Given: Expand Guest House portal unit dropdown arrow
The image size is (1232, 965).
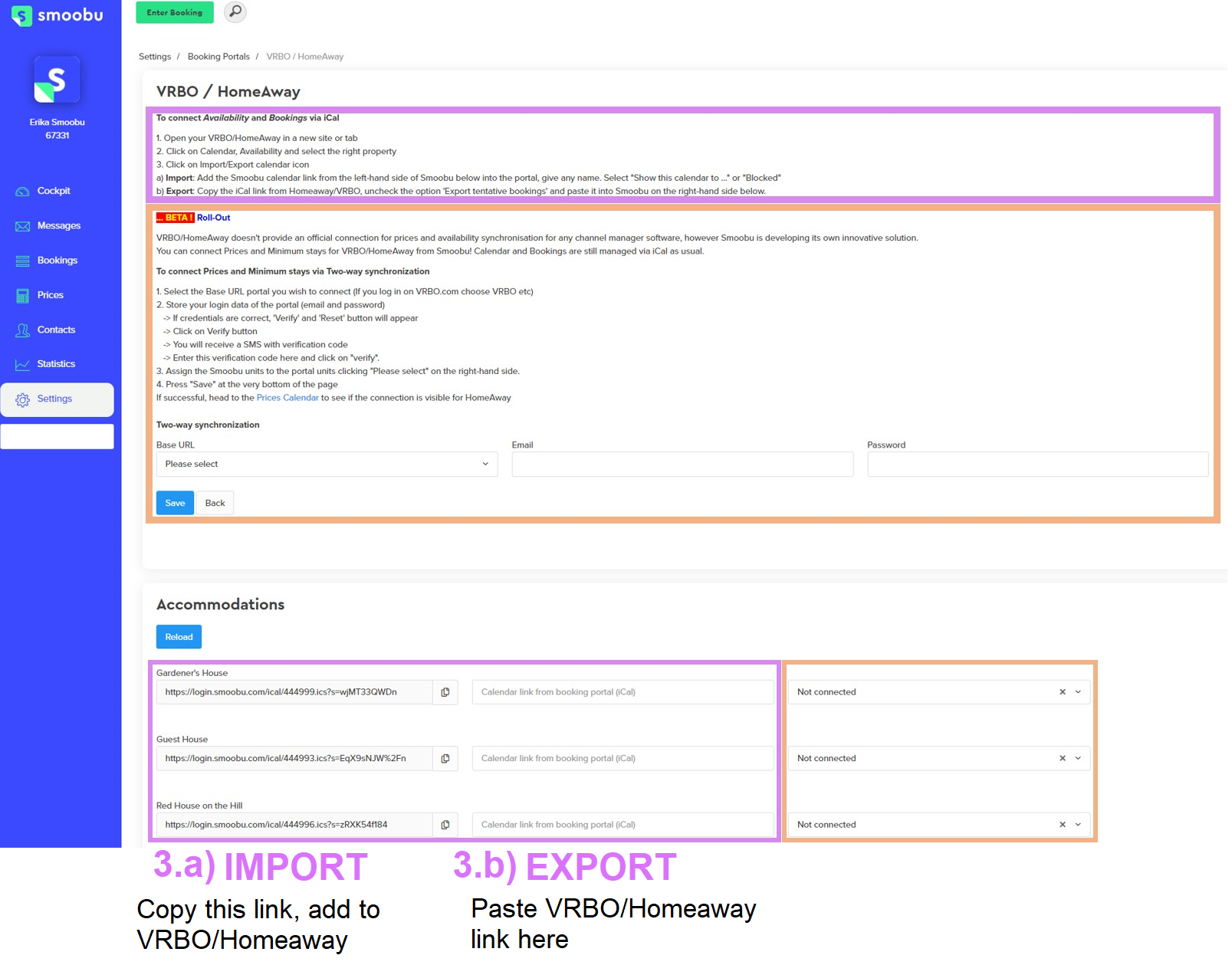Looking at the screenshot, I should coord(1079,759).
